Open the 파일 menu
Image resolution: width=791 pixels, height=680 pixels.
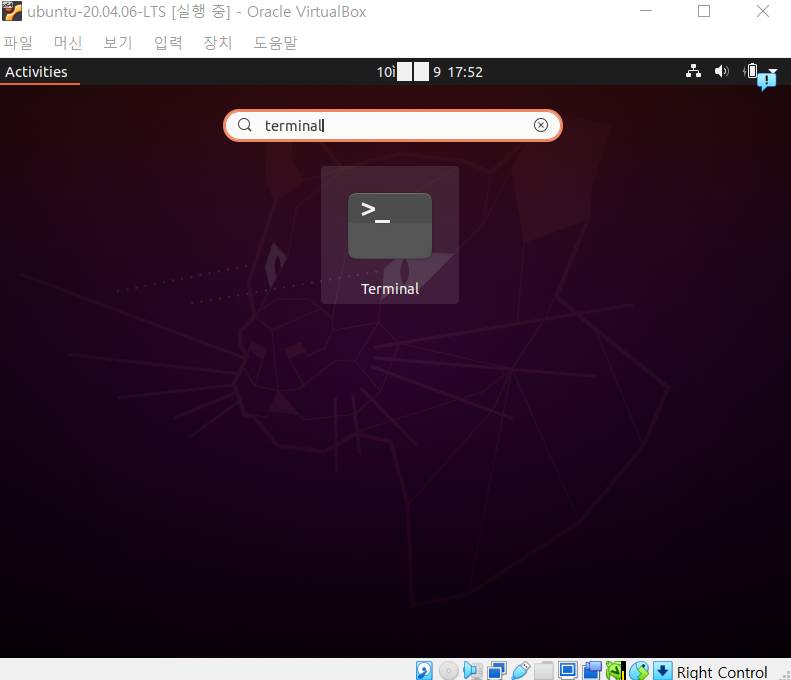point(18,42)
